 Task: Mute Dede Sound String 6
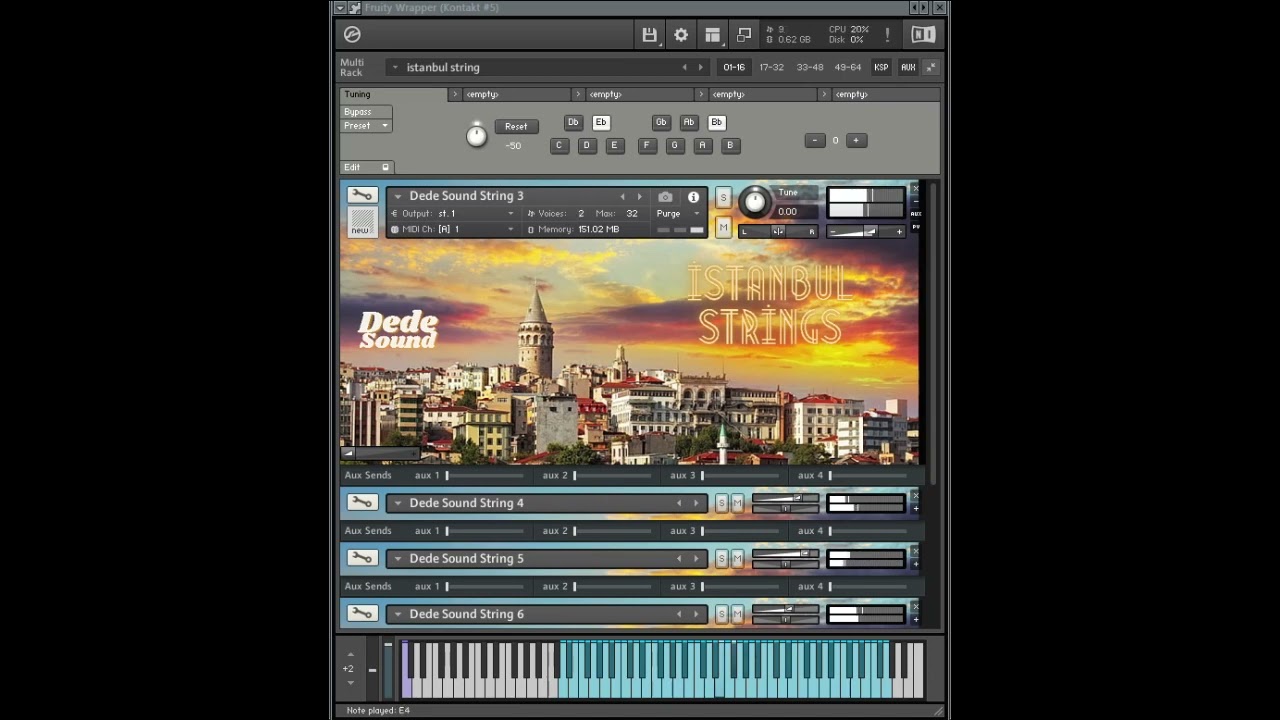[737, 614]
